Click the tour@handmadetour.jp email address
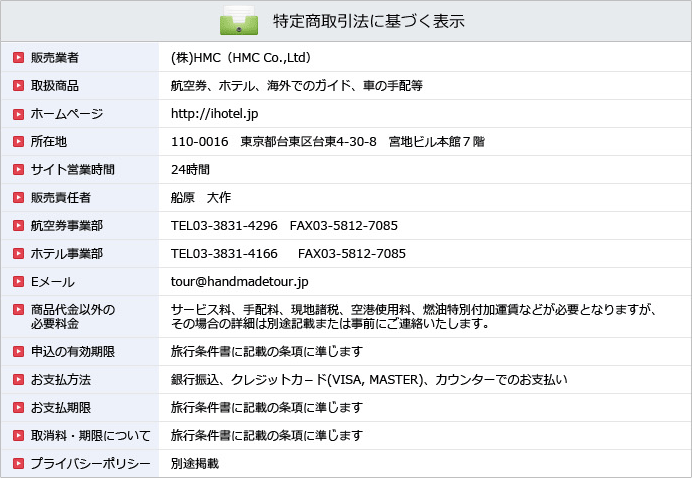This screenshot has height=479, width=692. (240, 282)
